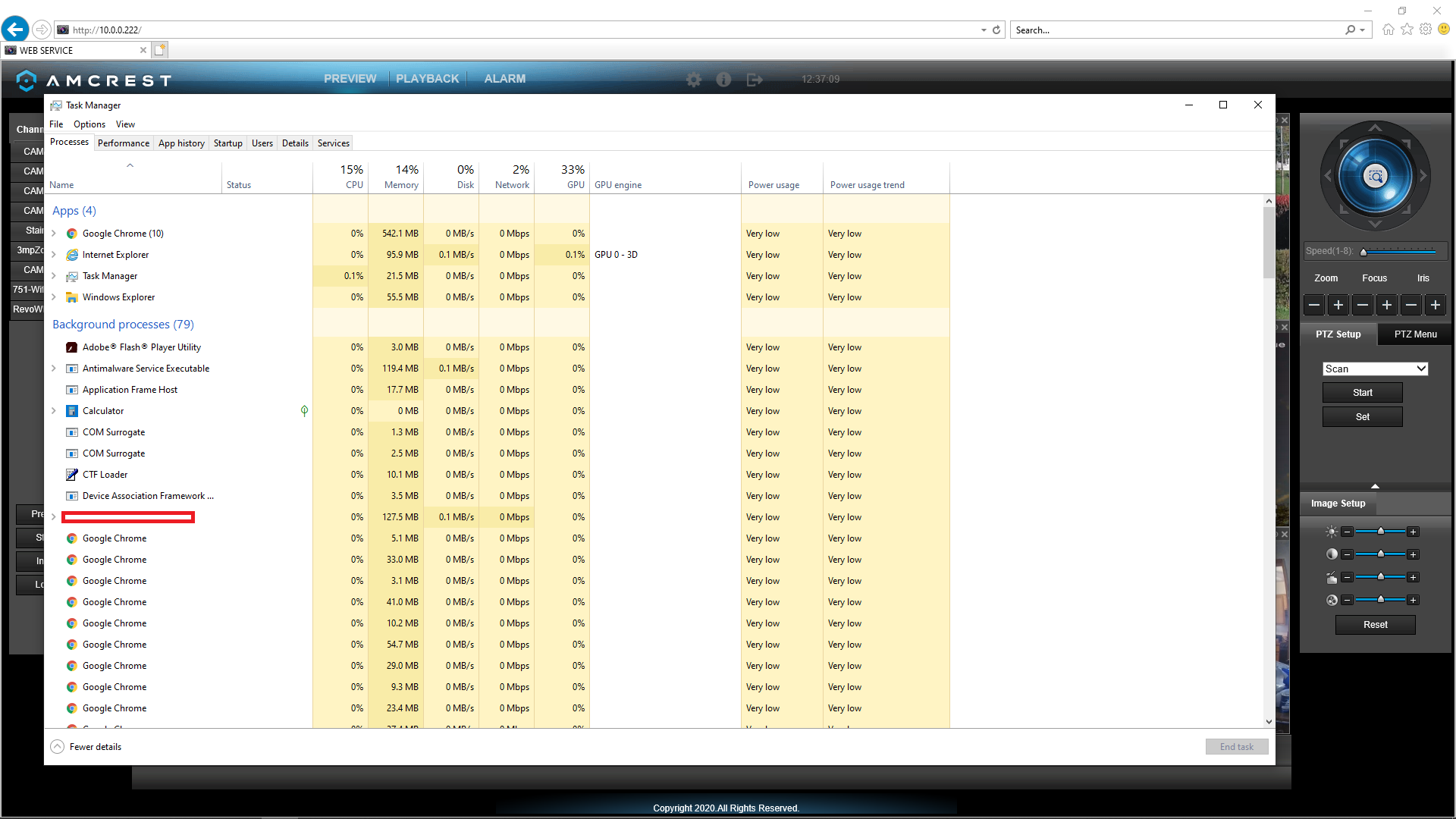Click the Internet Explorer back arrow button
1456x819 pixels.
(15, 30)
